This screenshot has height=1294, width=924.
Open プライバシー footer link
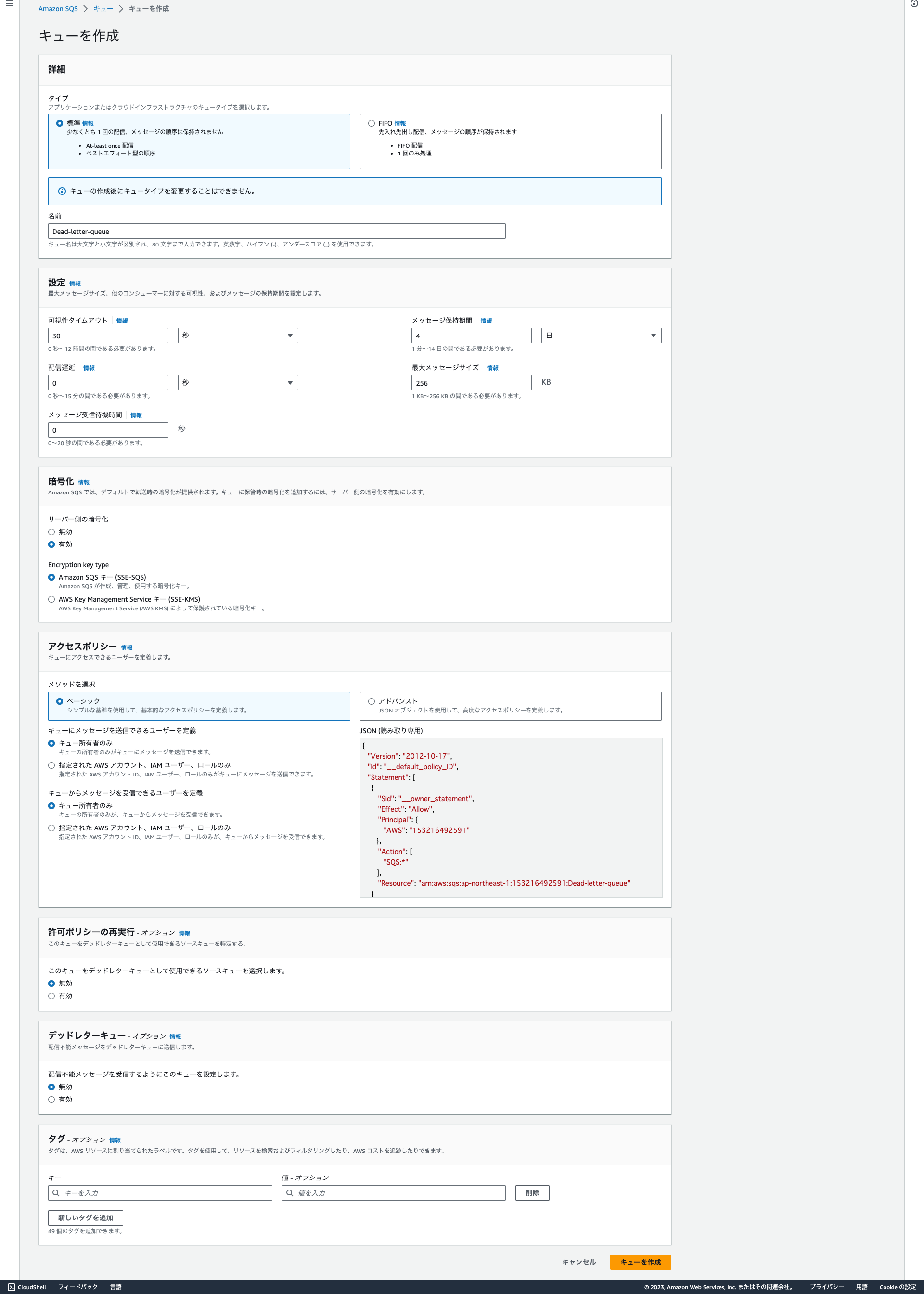click(x=827, y=1287)
